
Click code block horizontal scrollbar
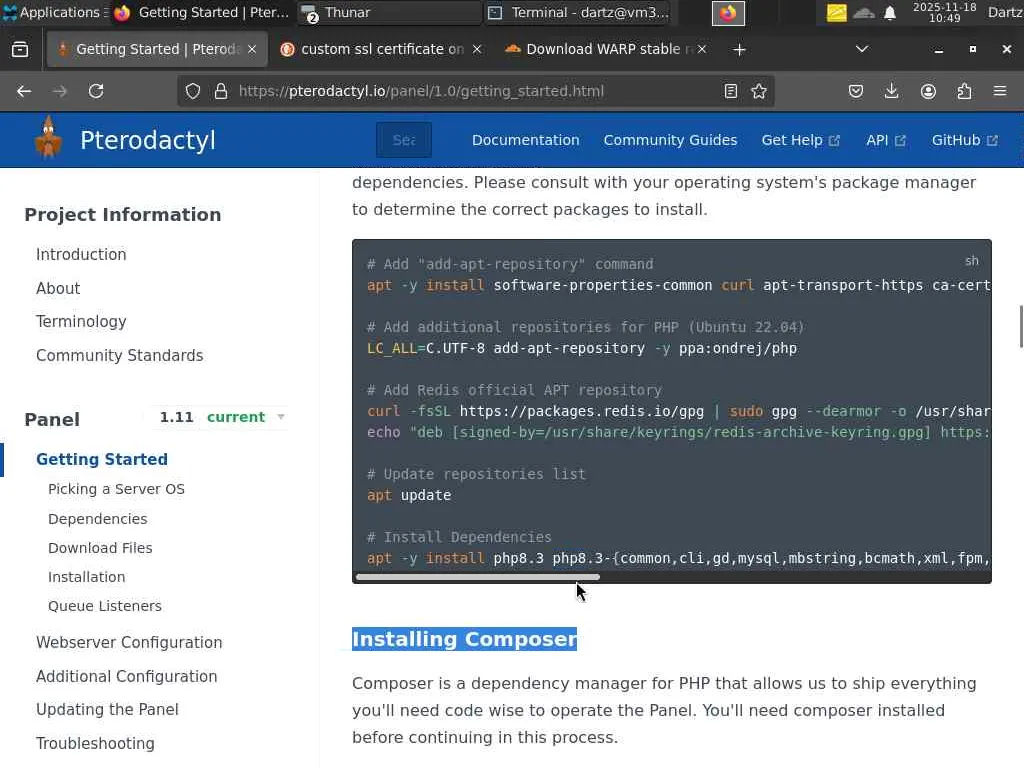[477, 577]
